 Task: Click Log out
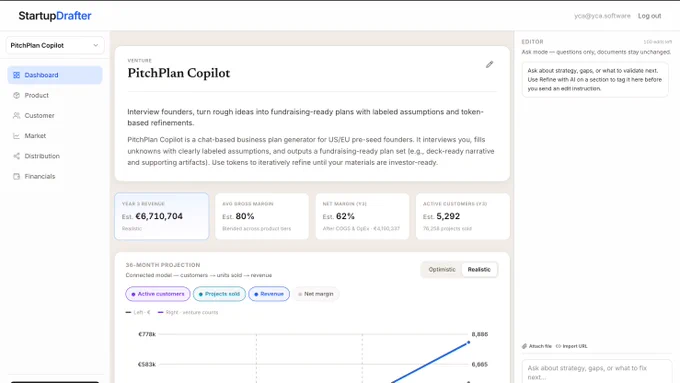coord(649,16)
